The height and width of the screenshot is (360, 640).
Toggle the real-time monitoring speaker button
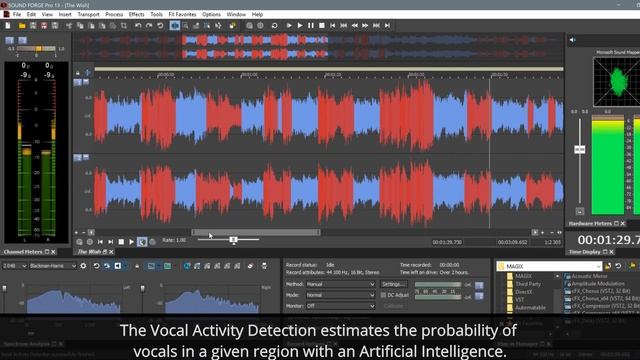pos(118,266)
